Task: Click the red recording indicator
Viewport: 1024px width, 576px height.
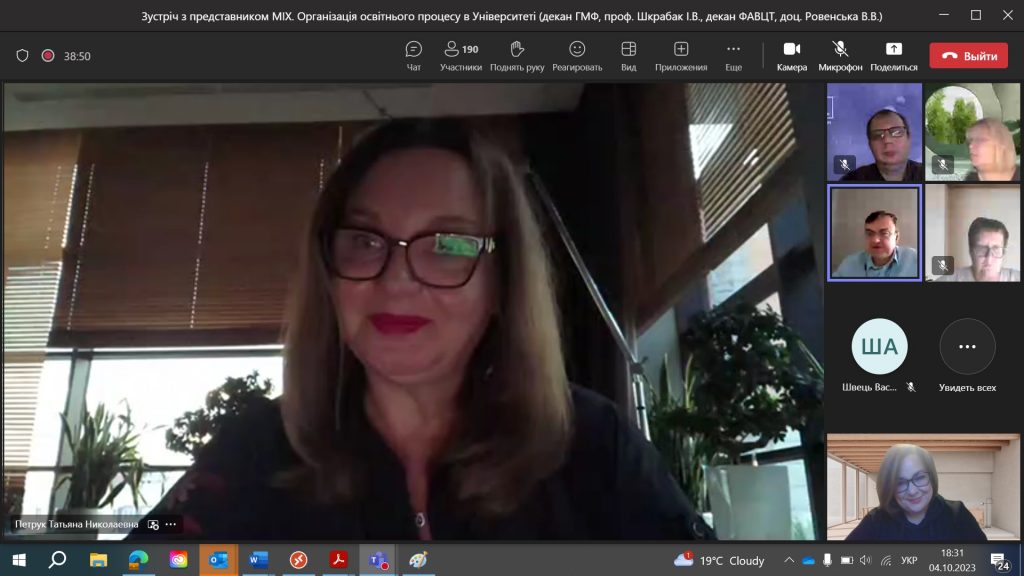Action: tap(47, 56)
